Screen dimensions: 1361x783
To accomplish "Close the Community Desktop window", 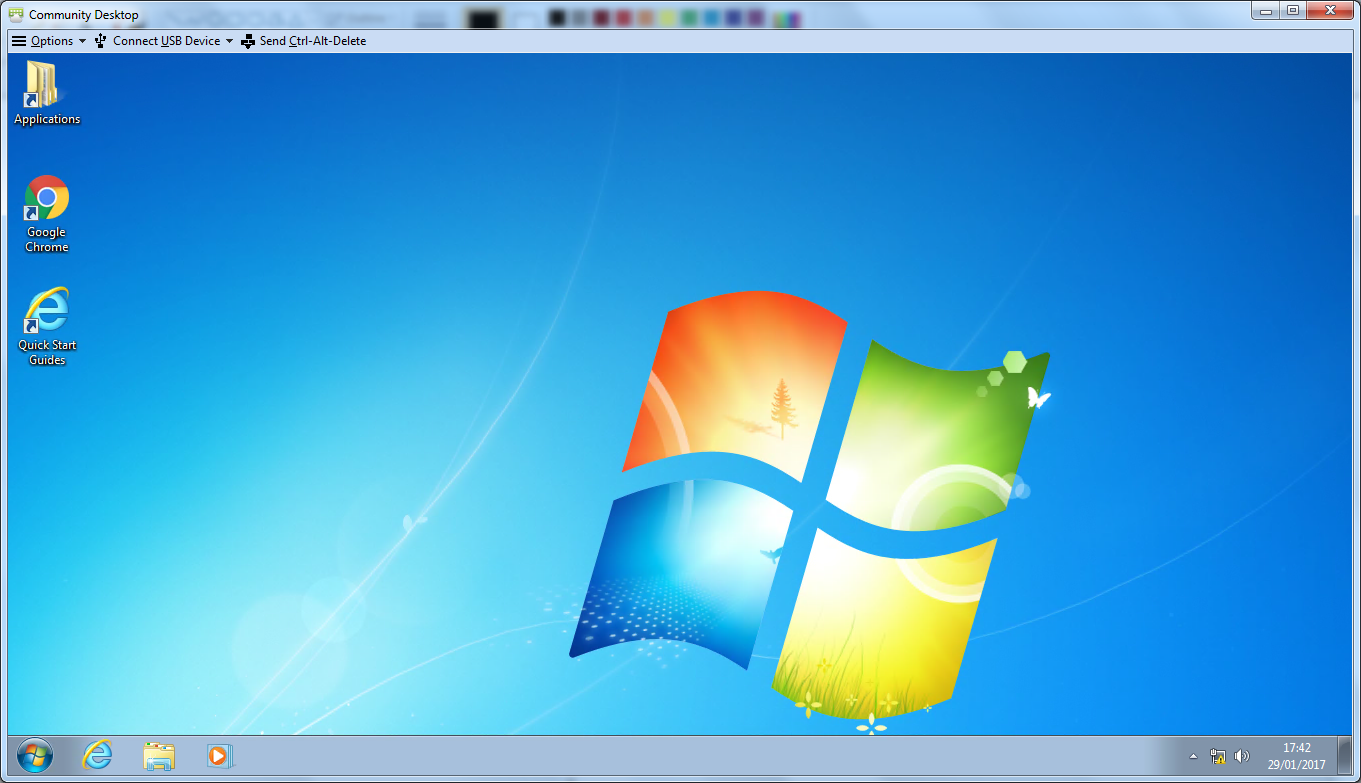I will [1331, 10].
